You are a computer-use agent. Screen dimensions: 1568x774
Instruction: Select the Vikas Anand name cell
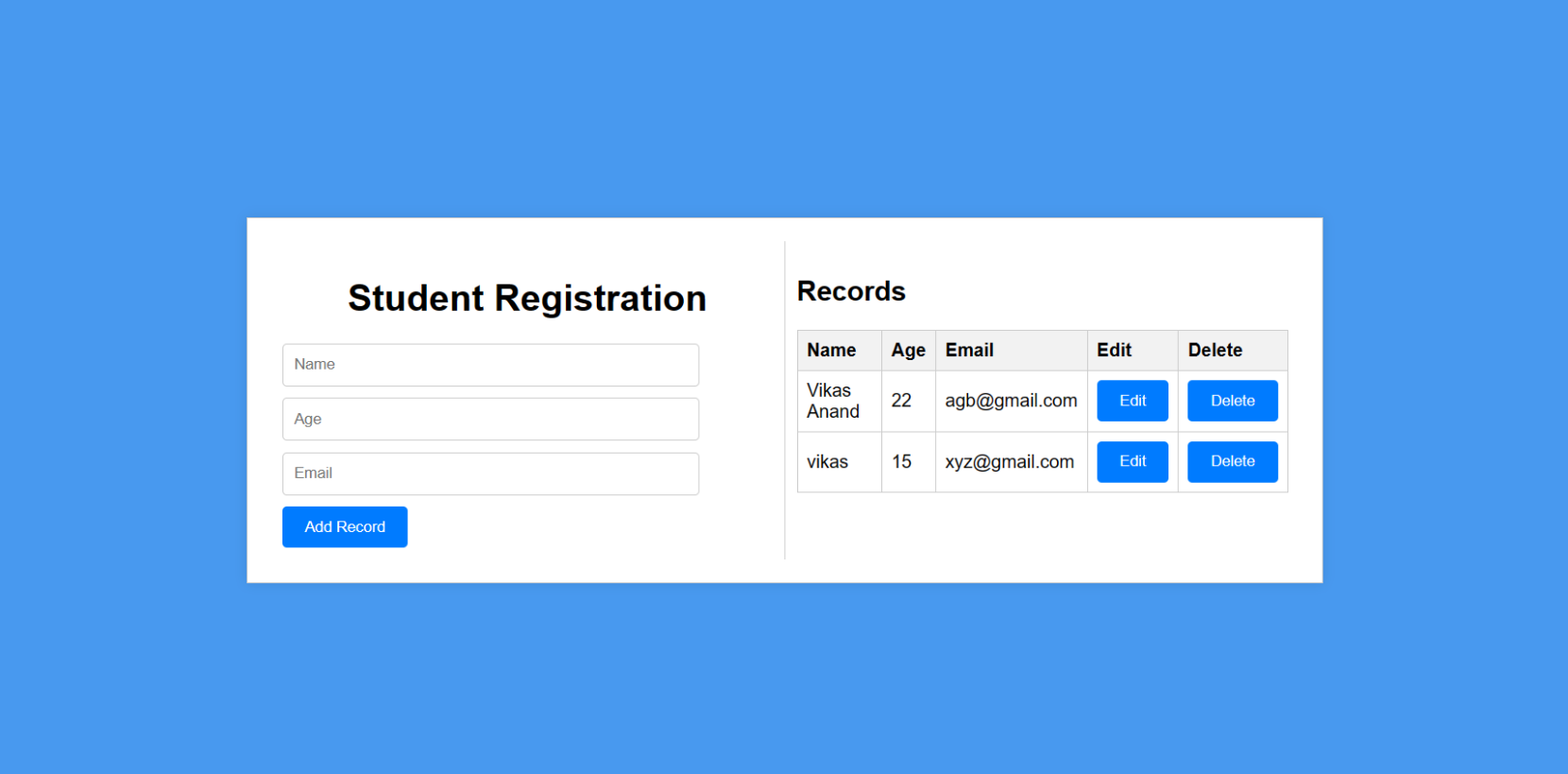coord(832,401)
